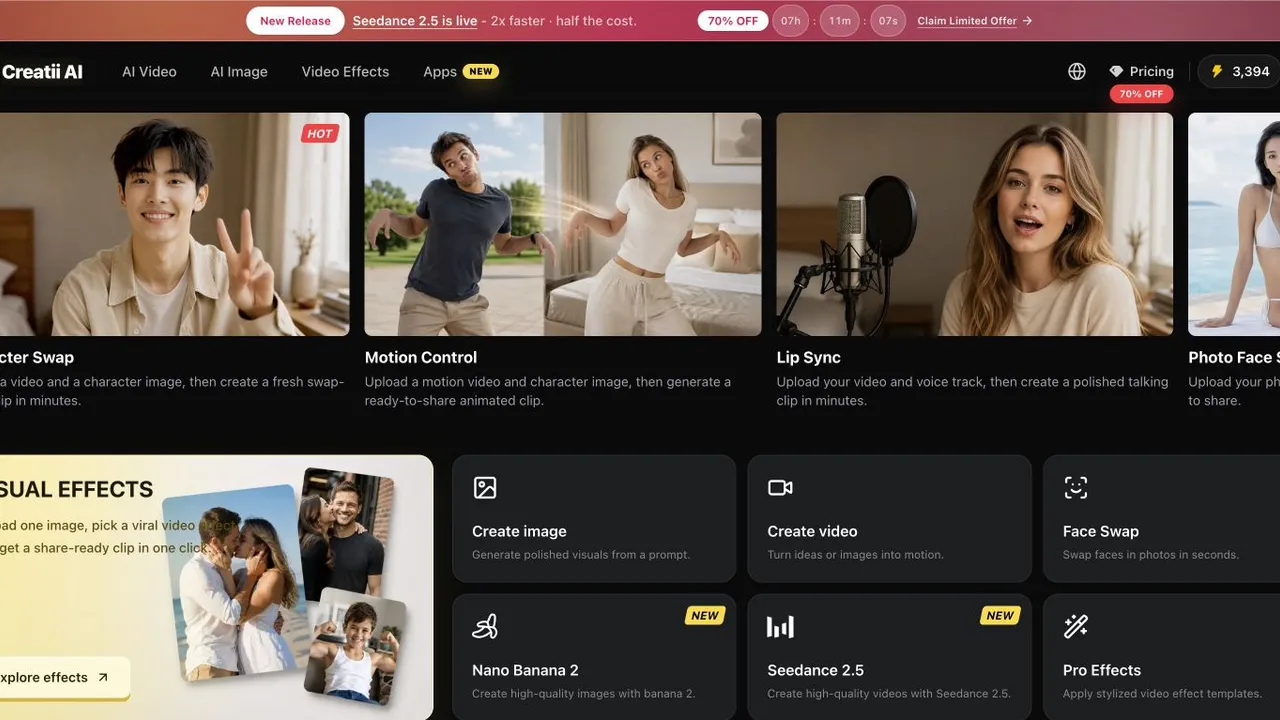The height and width of the screenshot is (720, 1280).
Task: Click the Create image picture icon
Action: click(x=485, y=488)
